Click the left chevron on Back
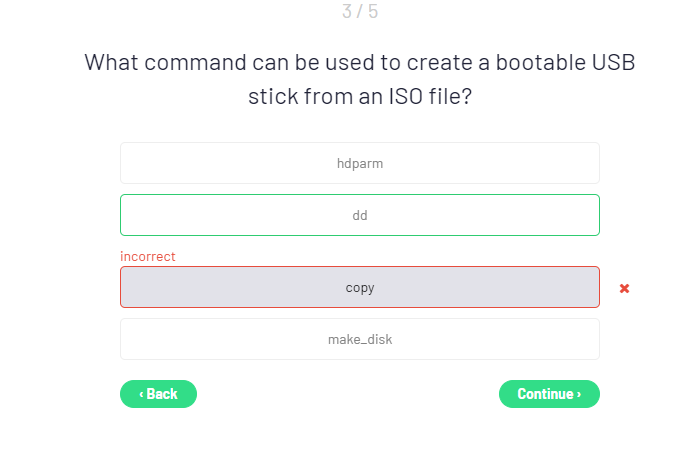The height and width of the screenshot is (451, 691). tap(142, 394)
